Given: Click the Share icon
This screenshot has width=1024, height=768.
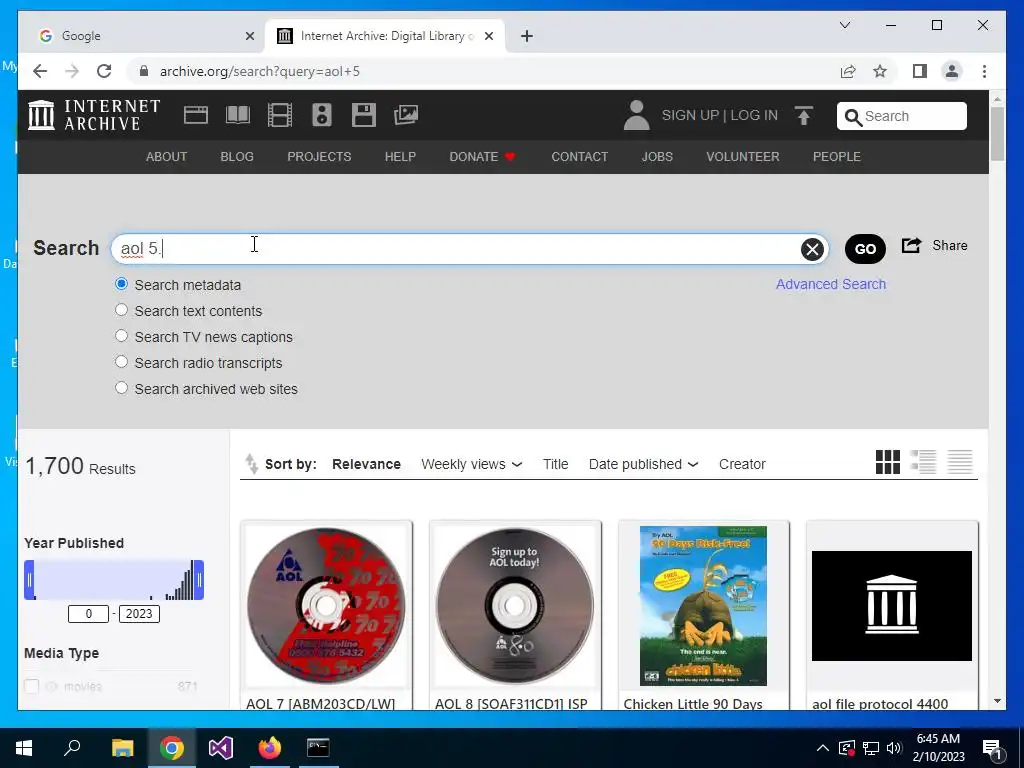Looking at the screenshot, I should [x=911, y=246].
